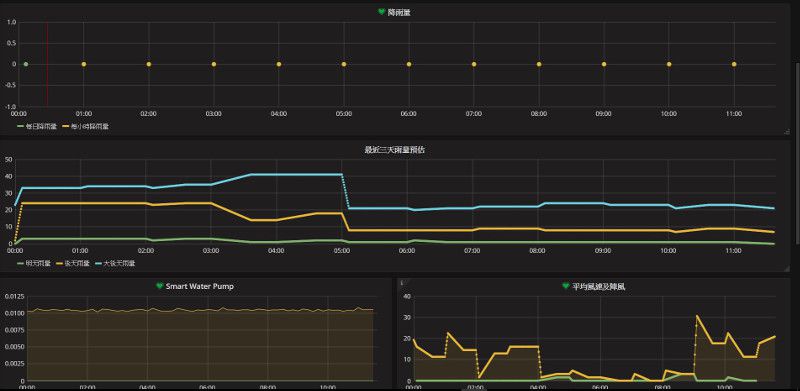Open color picker from 後天雨量 yellow legend line
The height and width of the screenshot is (391, 800).
coord(59,263)
